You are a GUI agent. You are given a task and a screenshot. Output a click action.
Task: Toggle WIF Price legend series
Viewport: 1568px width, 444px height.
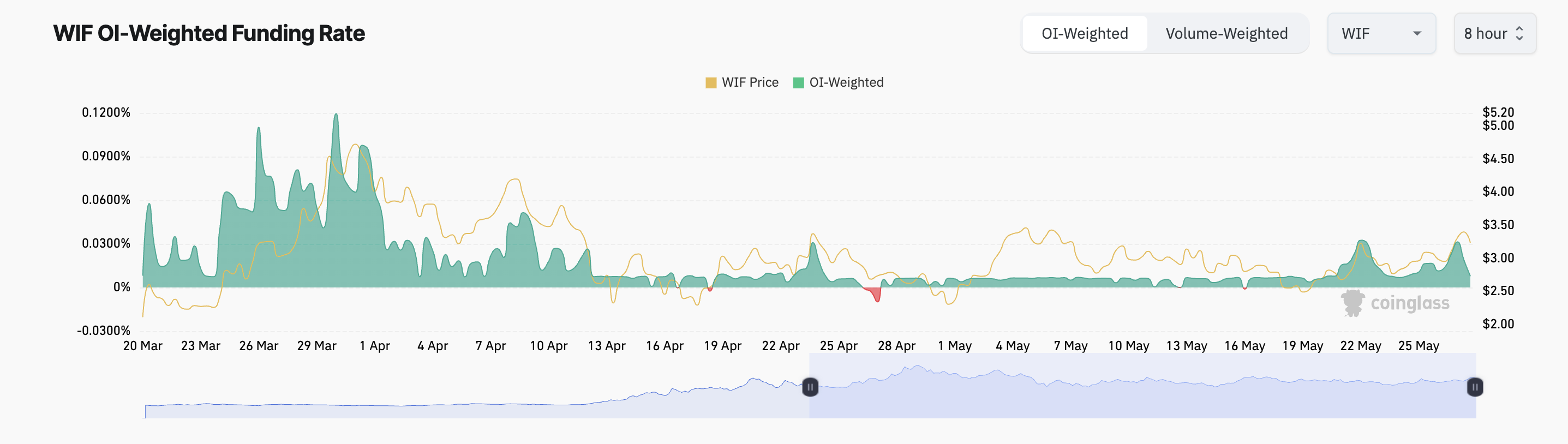tap(742, 82)
